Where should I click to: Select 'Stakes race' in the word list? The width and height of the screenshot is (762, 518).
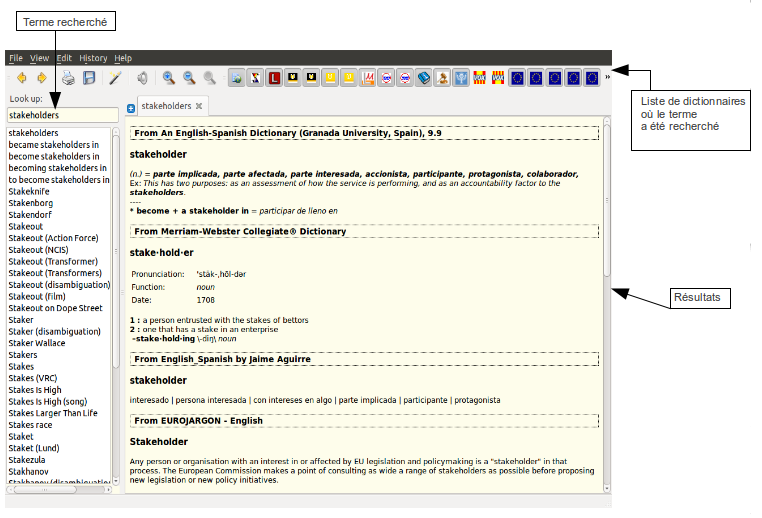point(30,425)
